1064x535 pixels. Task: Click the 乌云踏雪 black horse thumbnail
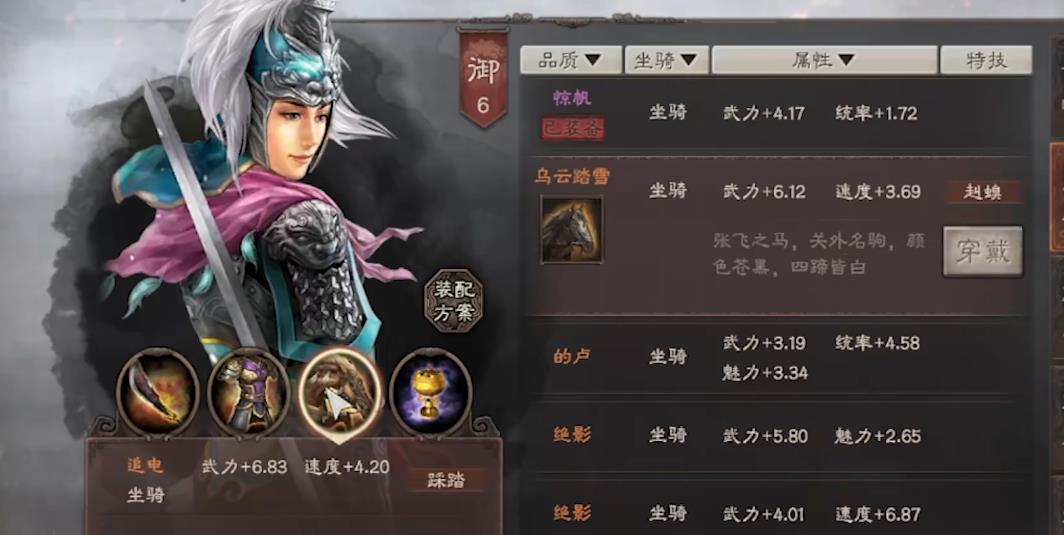(571, 229)
